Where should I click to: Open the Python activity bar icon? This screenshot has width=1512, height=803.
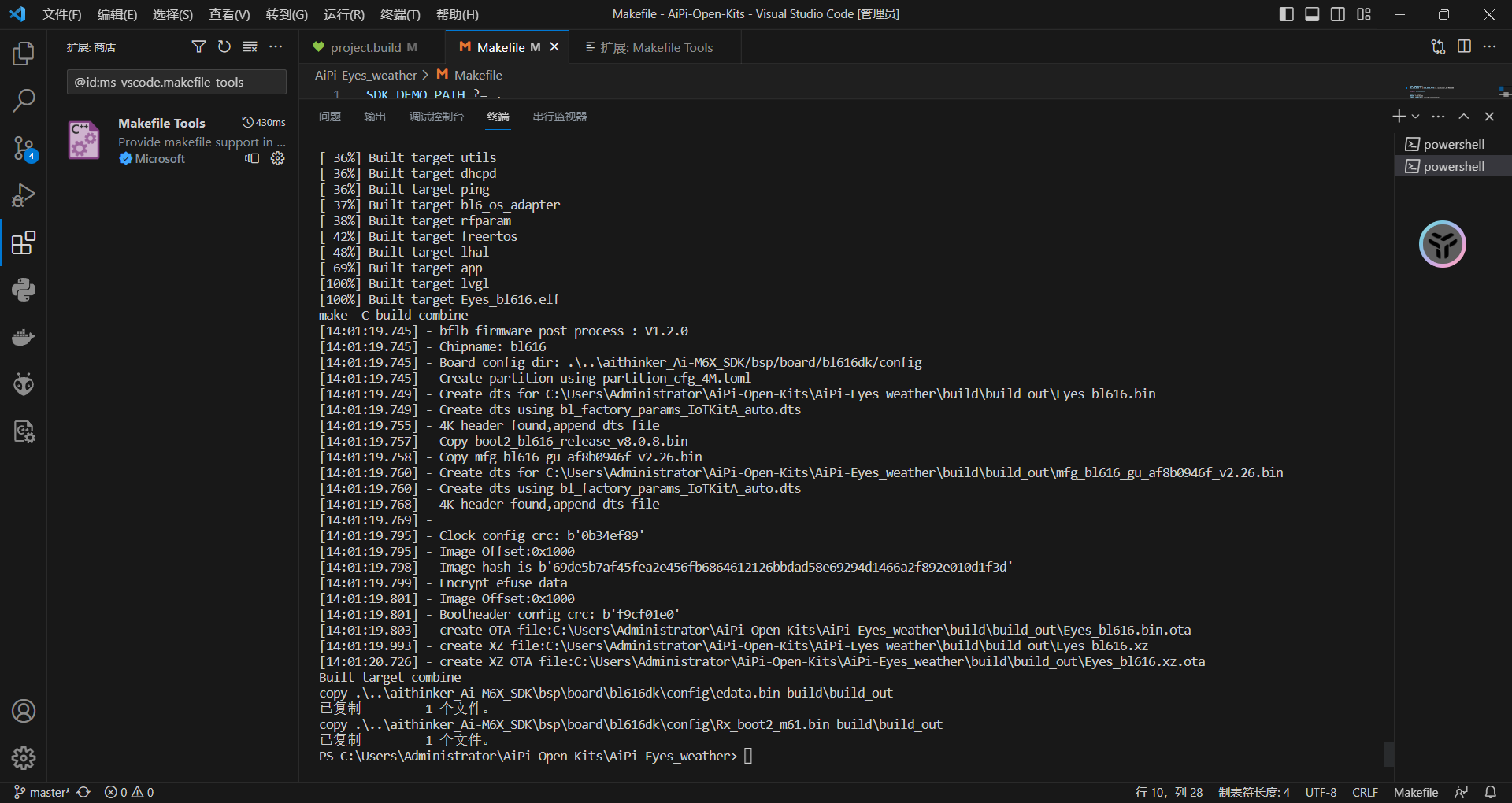click(x=24, y=290)
